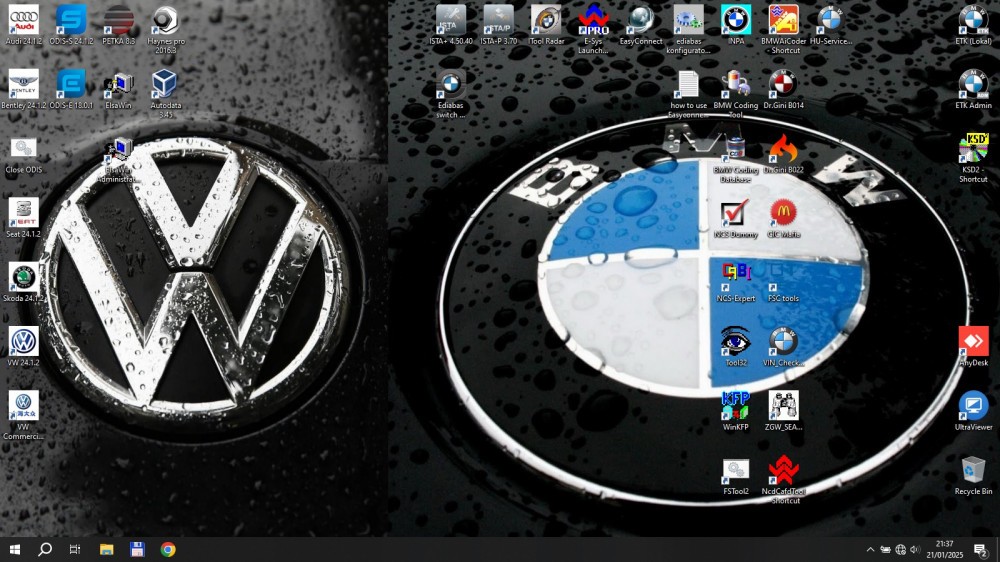Open the Tool32 eye icon
This screenshot has width=1000, height=562.
pos(736,346)
